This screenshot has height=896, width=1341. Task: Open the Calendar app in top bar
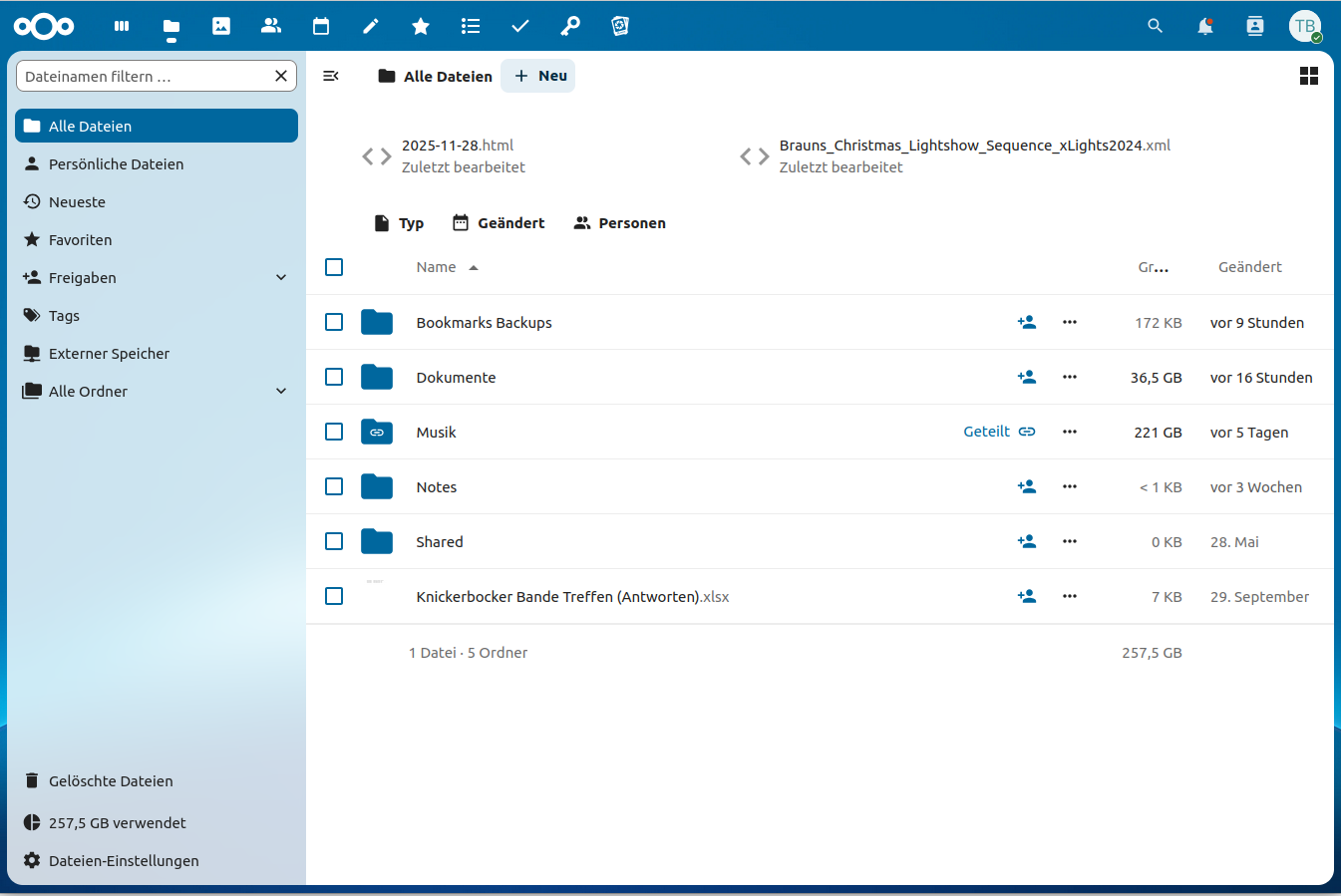tap(321, 26)
